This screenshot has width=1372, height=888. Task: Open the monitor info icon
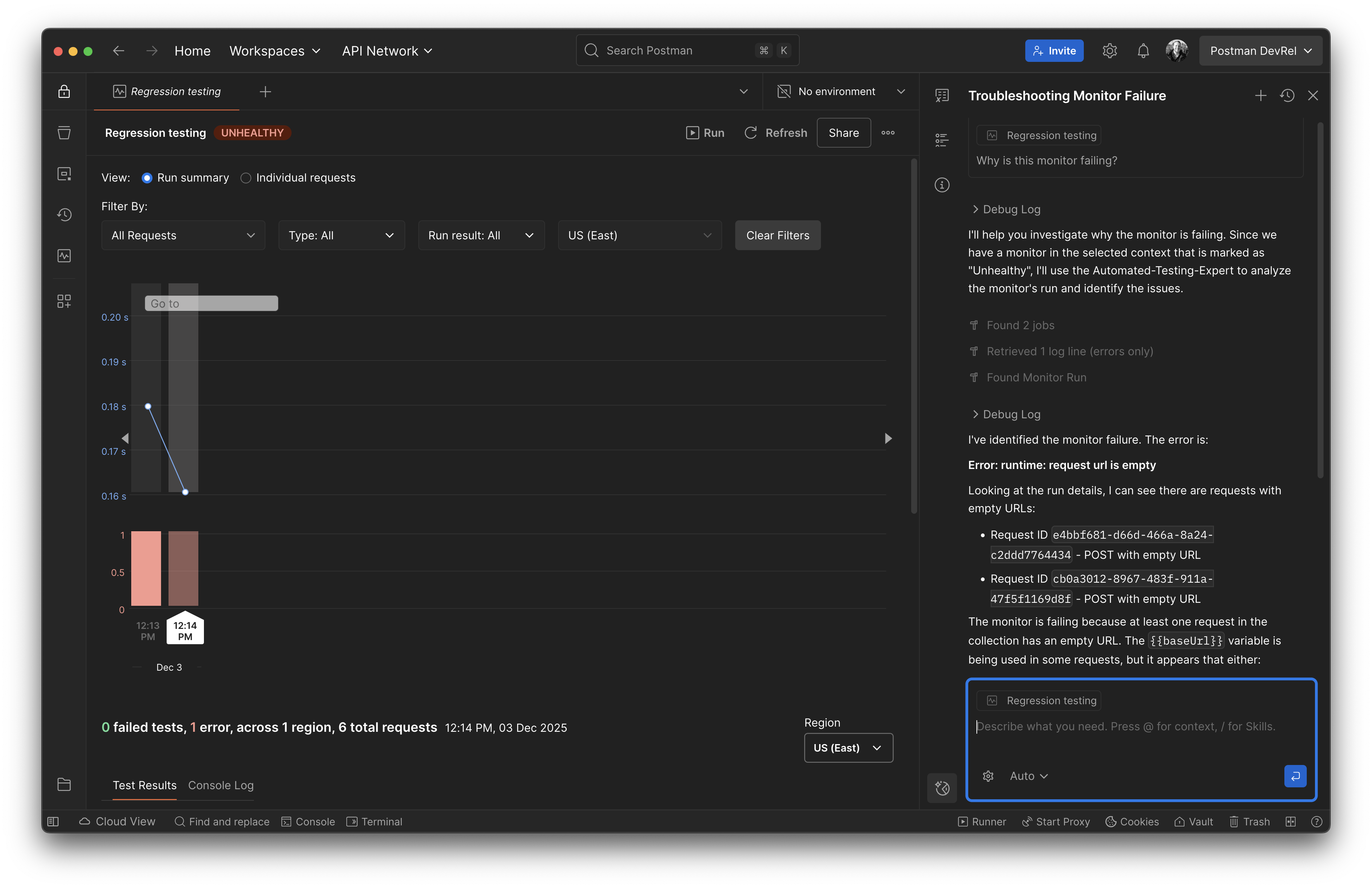[x=942, y=185]
